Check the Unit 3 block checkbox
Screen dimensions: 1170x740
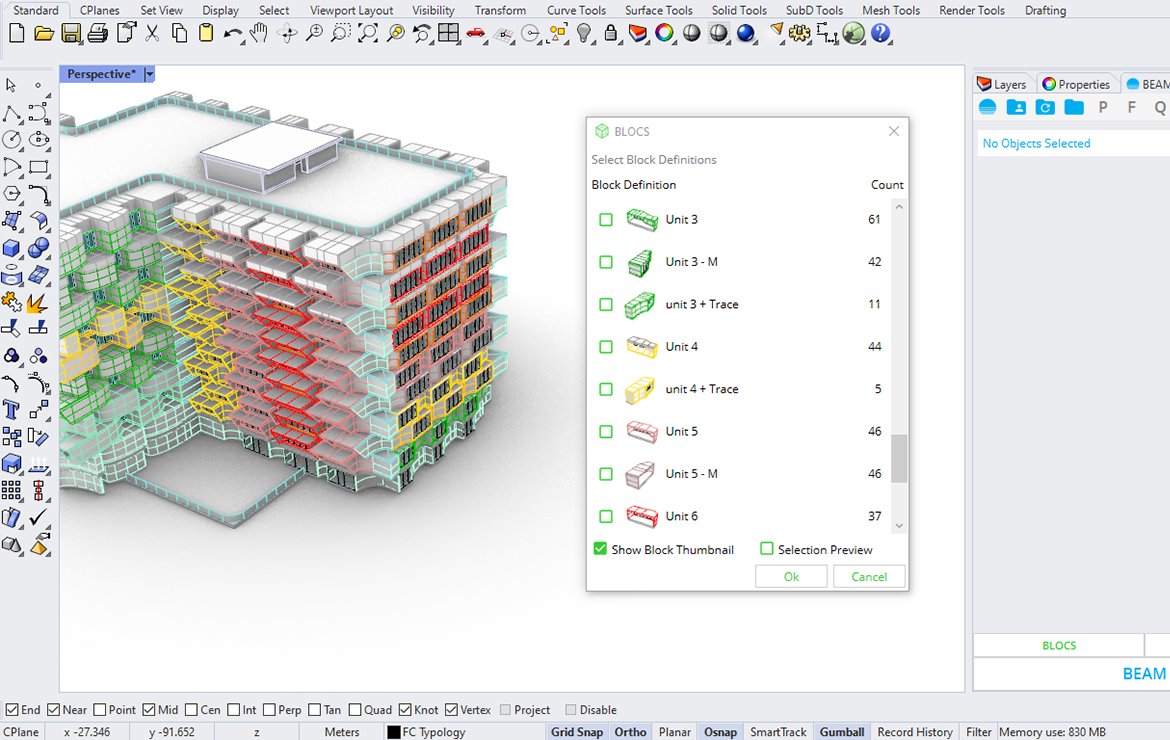click(x=605, y=219)
